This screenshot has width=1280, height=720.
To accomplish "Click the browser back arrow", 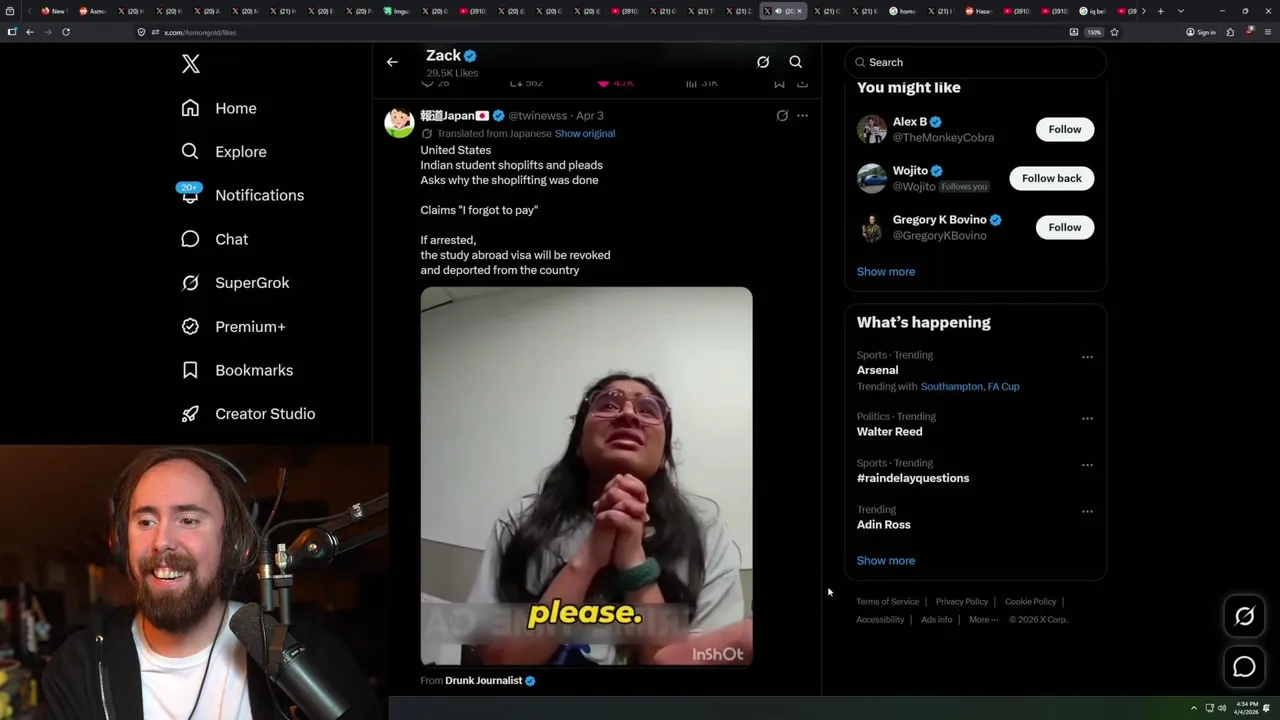I will coord(30,32).
